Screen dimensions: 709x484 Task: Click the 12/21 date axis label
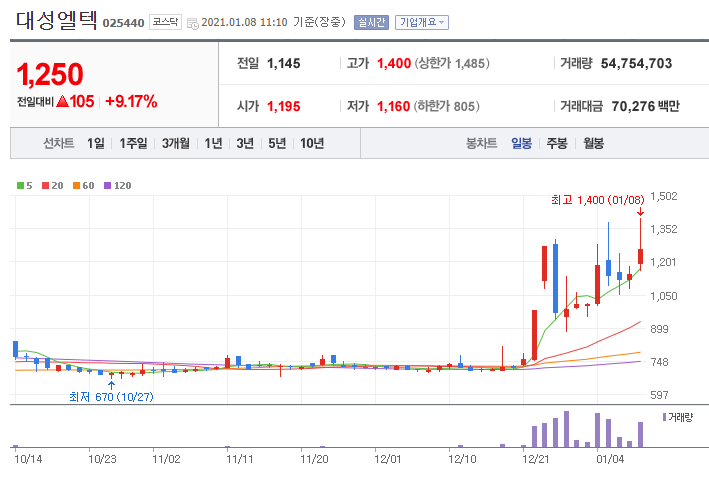tap(536, 459)
